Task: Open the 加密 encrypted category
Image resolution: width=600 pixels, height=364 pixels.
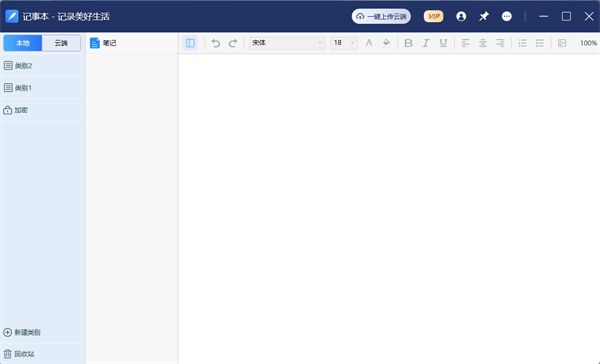Action: (x=42, y=110)
